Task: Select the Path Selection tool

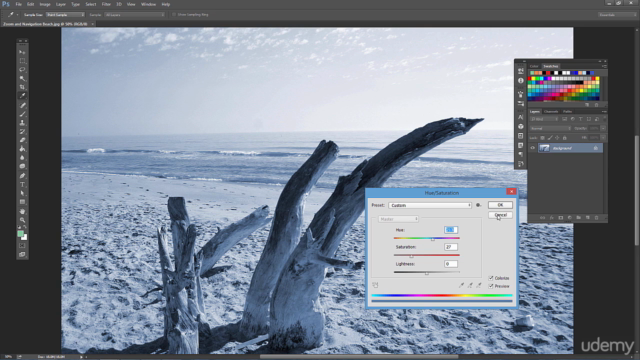Action: 22,193
